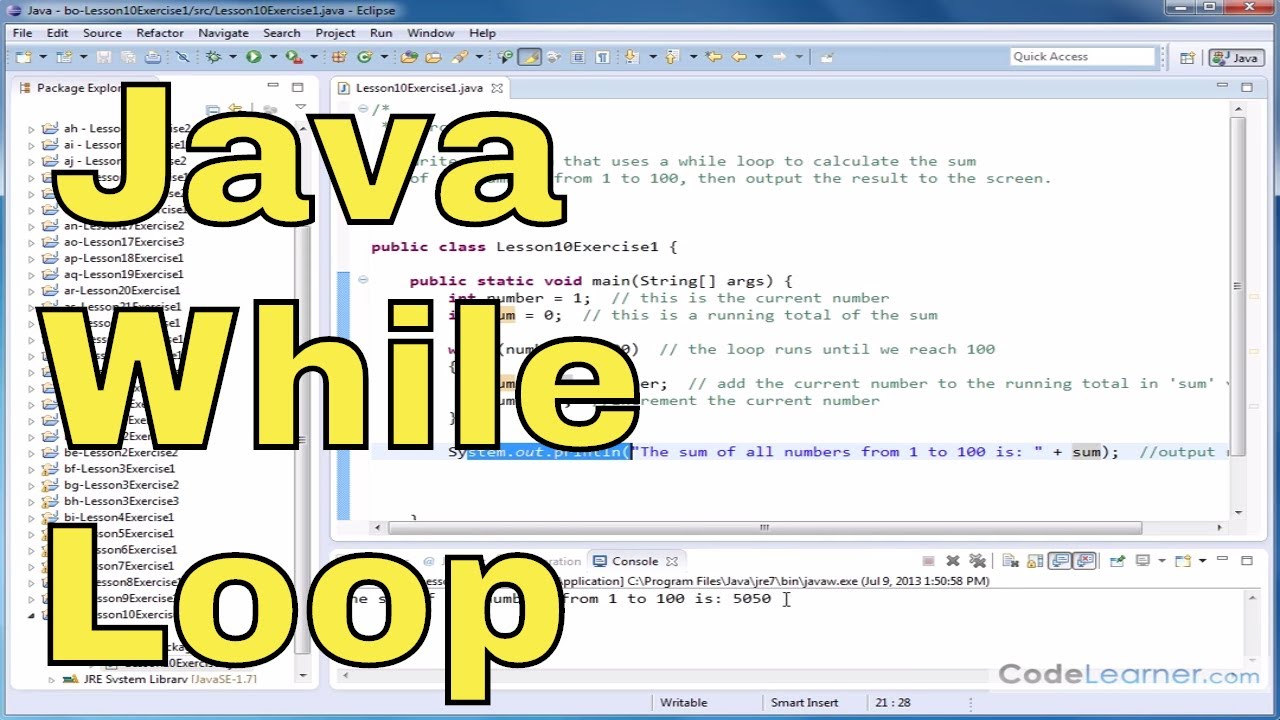Open the Open Console dropdown arrow
The width and height of the screenshot is (1280, 720).
click(1202, 561)
